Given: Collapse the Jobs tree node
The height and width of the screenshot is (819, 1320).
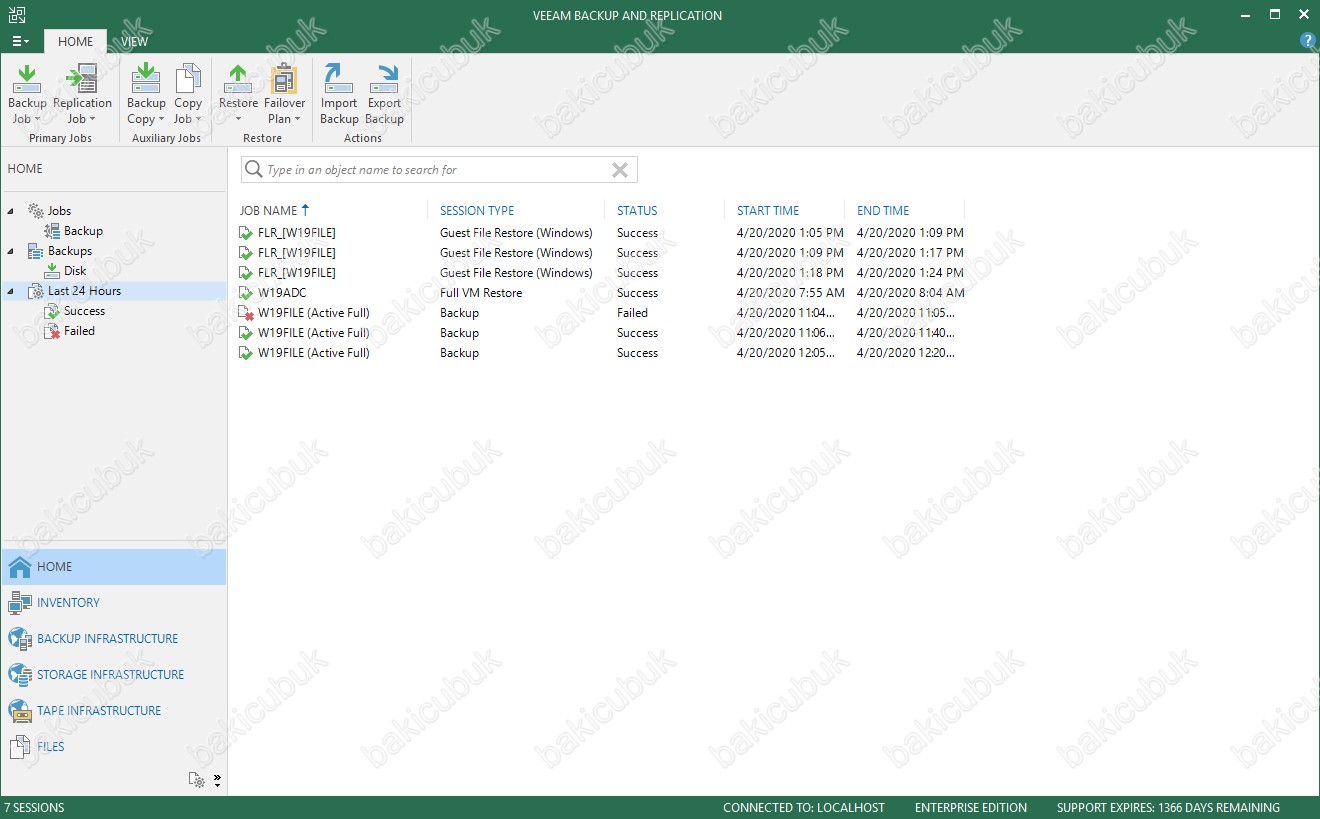Looking at the screenshot, I should point(11,211).
